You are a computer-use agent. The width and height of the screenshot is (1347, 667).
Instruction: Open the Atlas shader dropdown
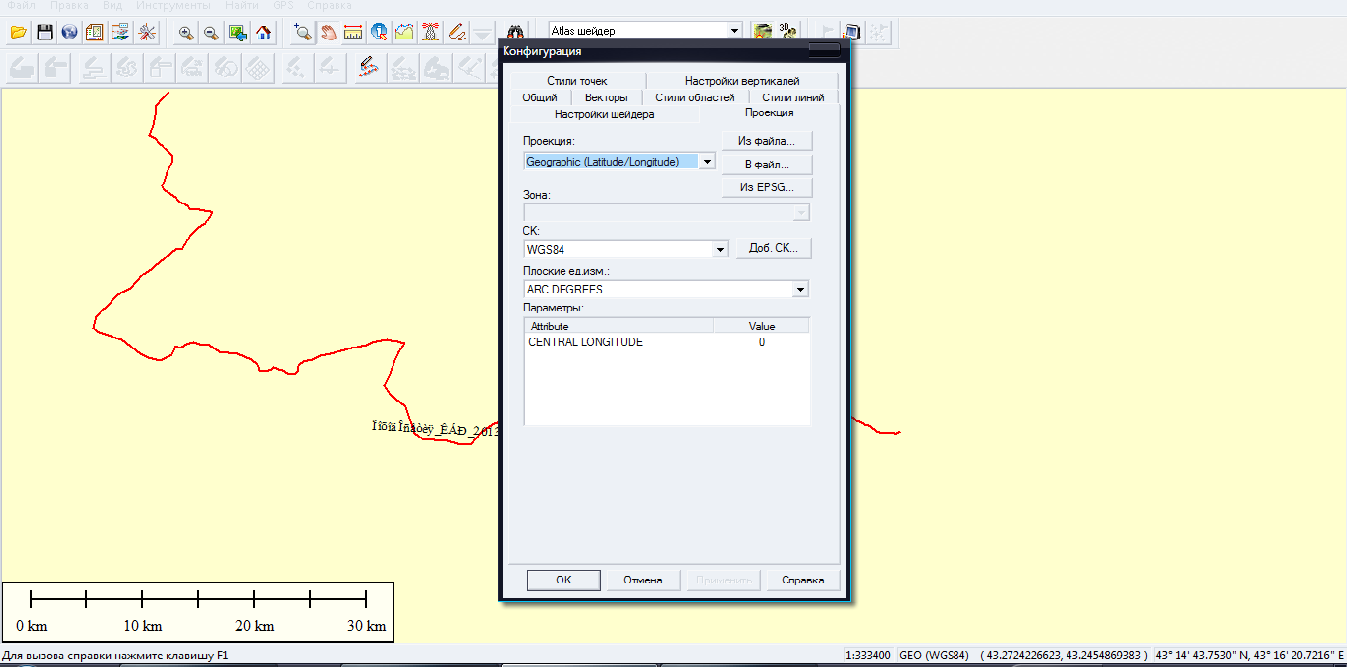click(x=735, y=31)
